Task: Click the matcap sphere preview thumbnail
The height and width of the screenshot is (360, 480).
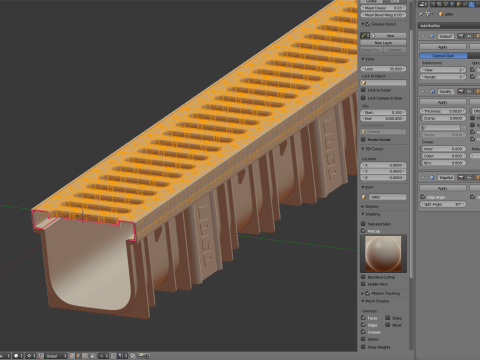Action: (x=383, y=254)
